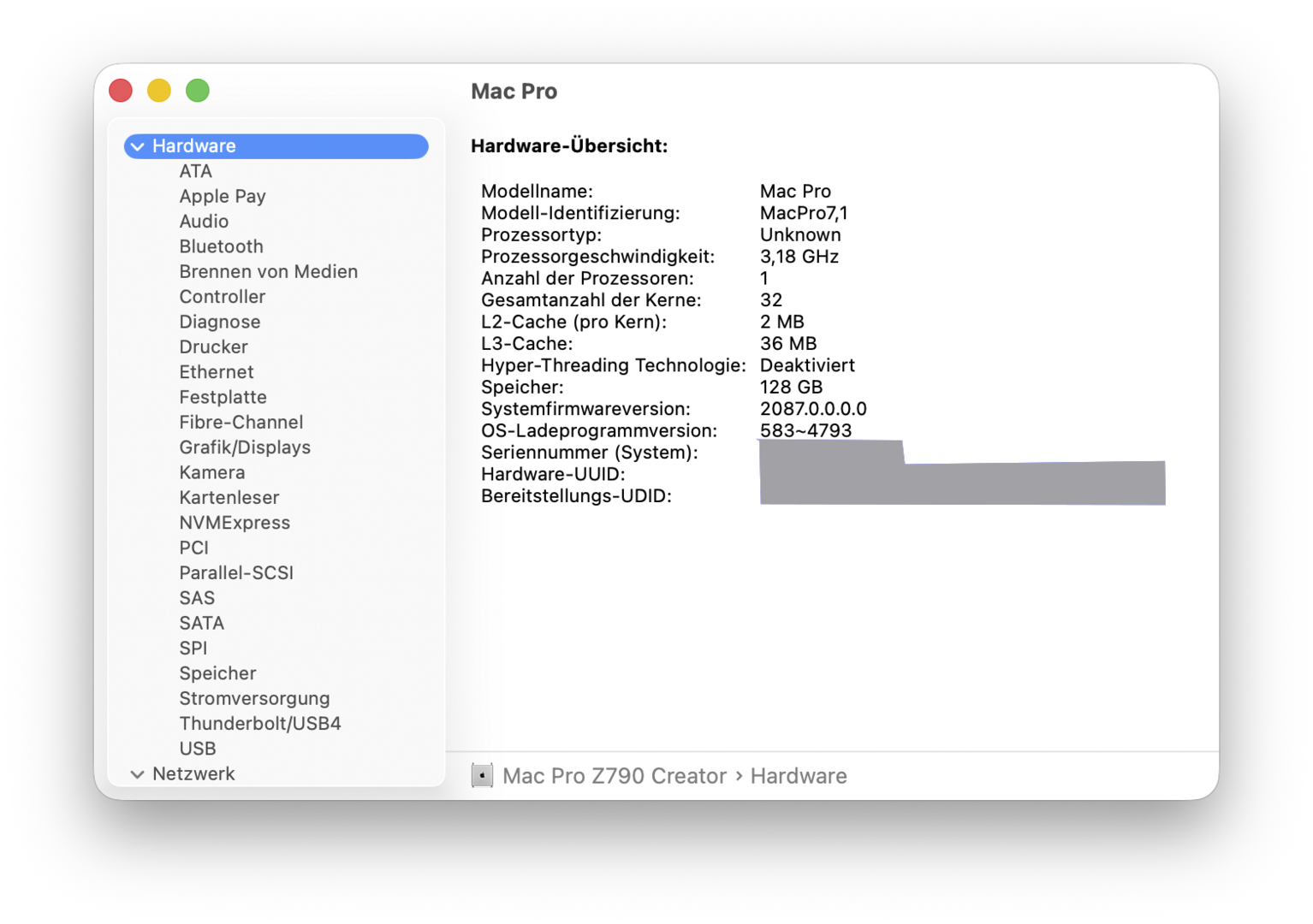Click the MacPro7,1 model identifier value

(804, 213)
